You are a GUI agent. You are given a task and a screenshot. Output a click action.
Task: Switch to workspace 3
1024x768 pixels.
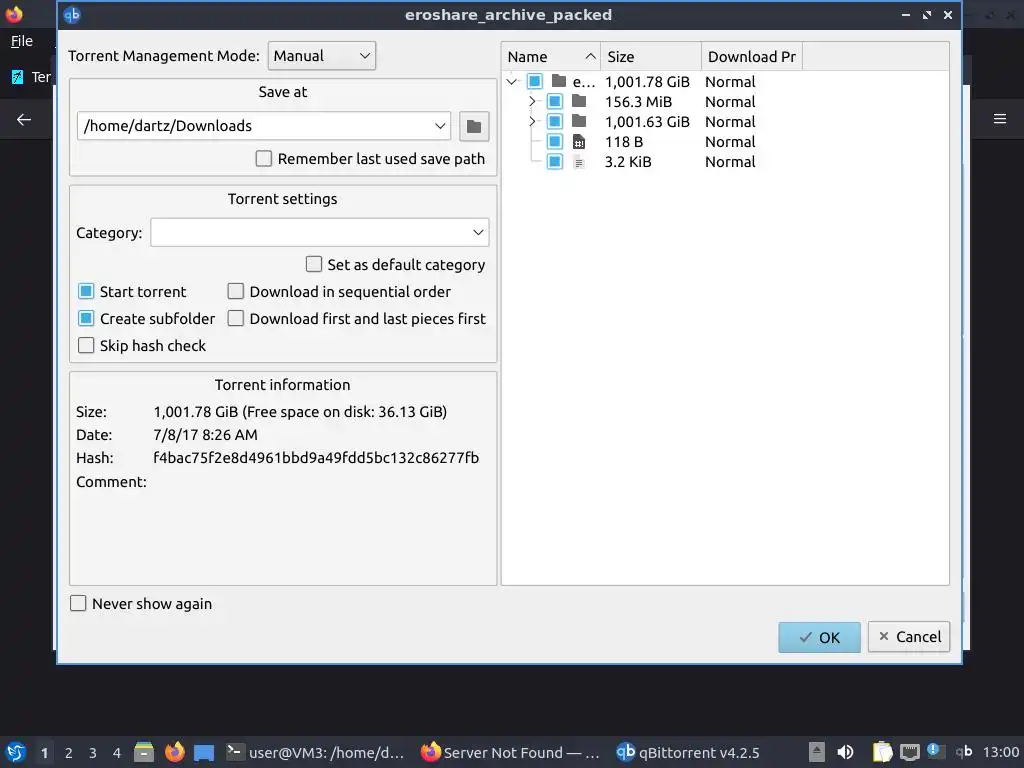[93, 753]
